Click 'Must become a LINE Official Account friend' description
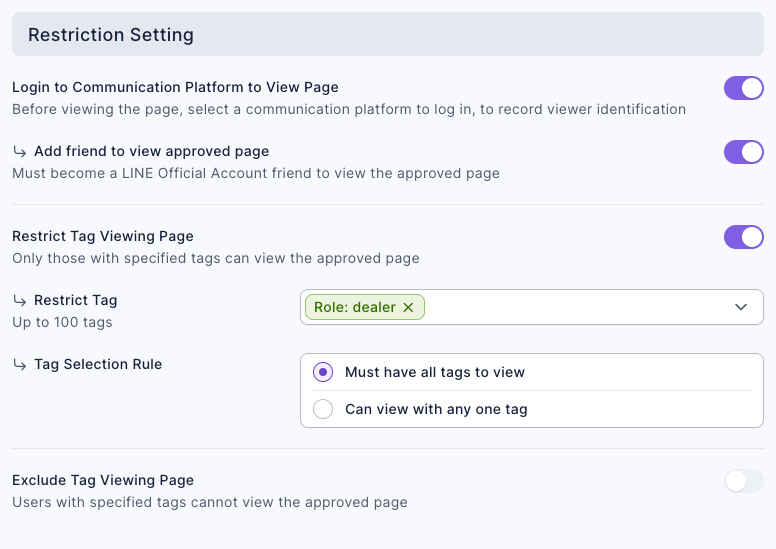This screenshot has width=776, height=549. coord(256,173)
